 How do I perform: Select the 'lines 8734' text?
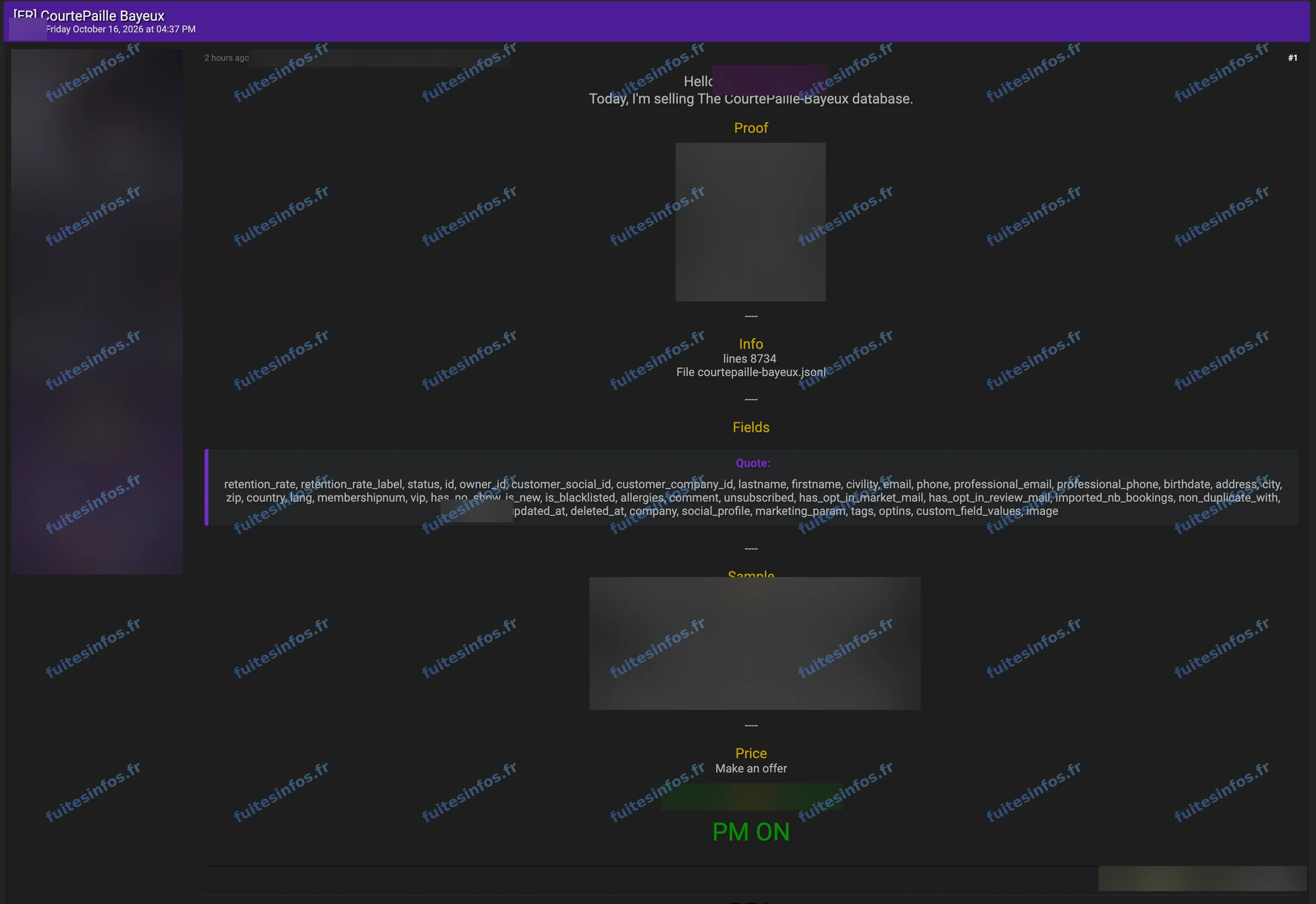tap(749, 358)
